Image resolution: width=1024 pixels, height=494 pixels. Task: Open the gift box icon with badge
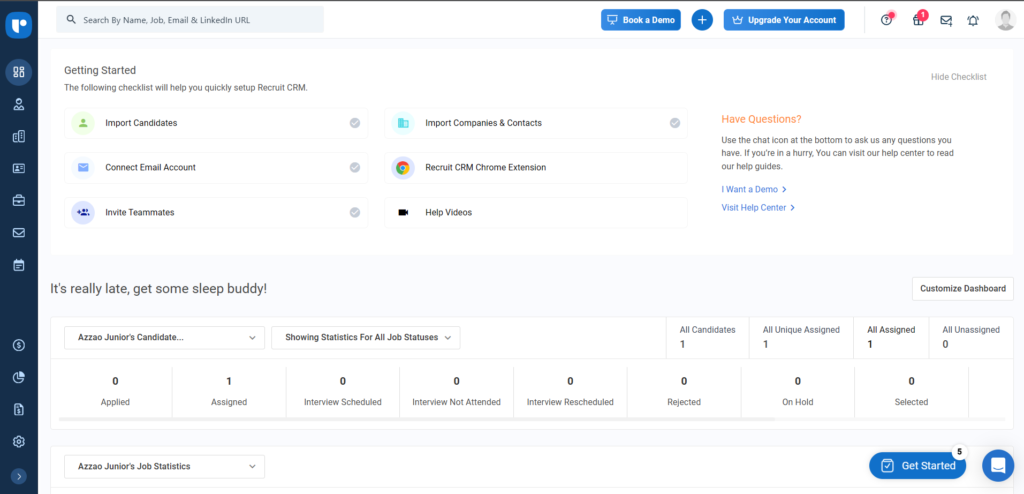click(919, 19)
